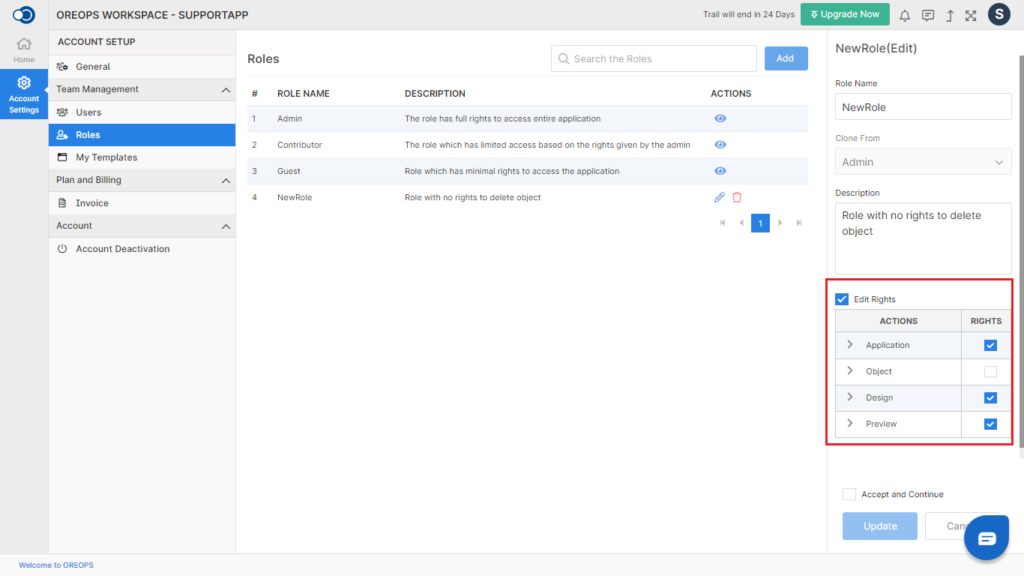The height and width of the screenshot is (576, 1024).
Task: Click page 1 pagination button
Action: point(760,223)
